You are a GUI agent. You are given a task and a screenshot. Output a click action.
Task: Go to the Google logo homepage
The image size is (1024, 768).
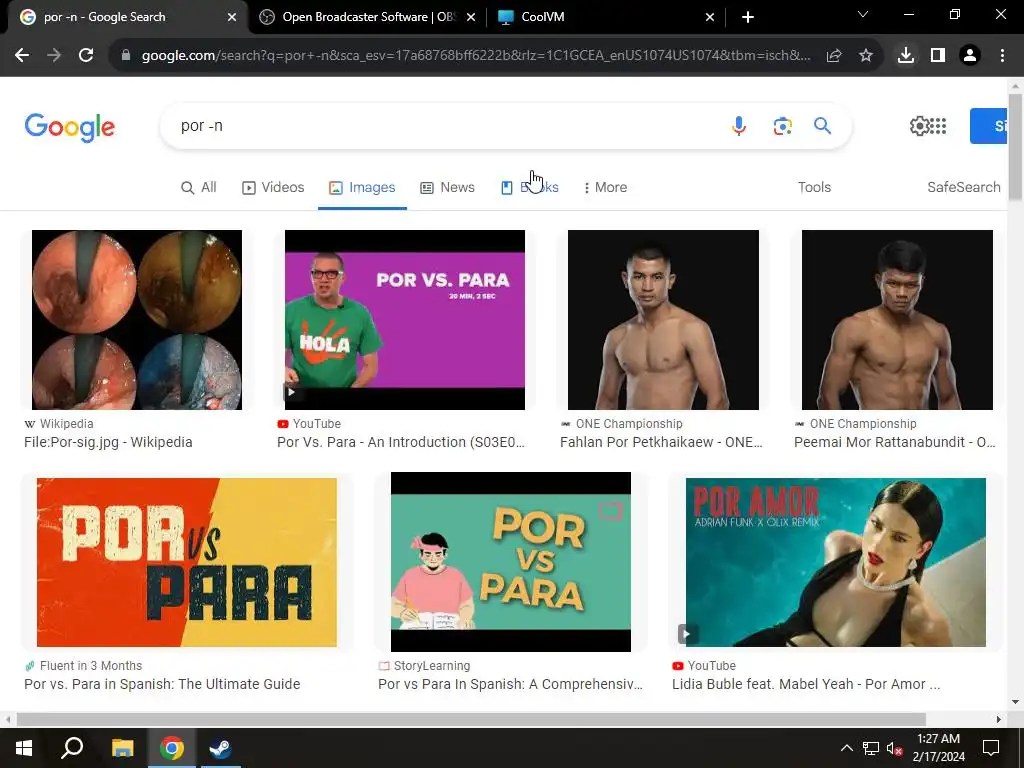tap(70, 127)
